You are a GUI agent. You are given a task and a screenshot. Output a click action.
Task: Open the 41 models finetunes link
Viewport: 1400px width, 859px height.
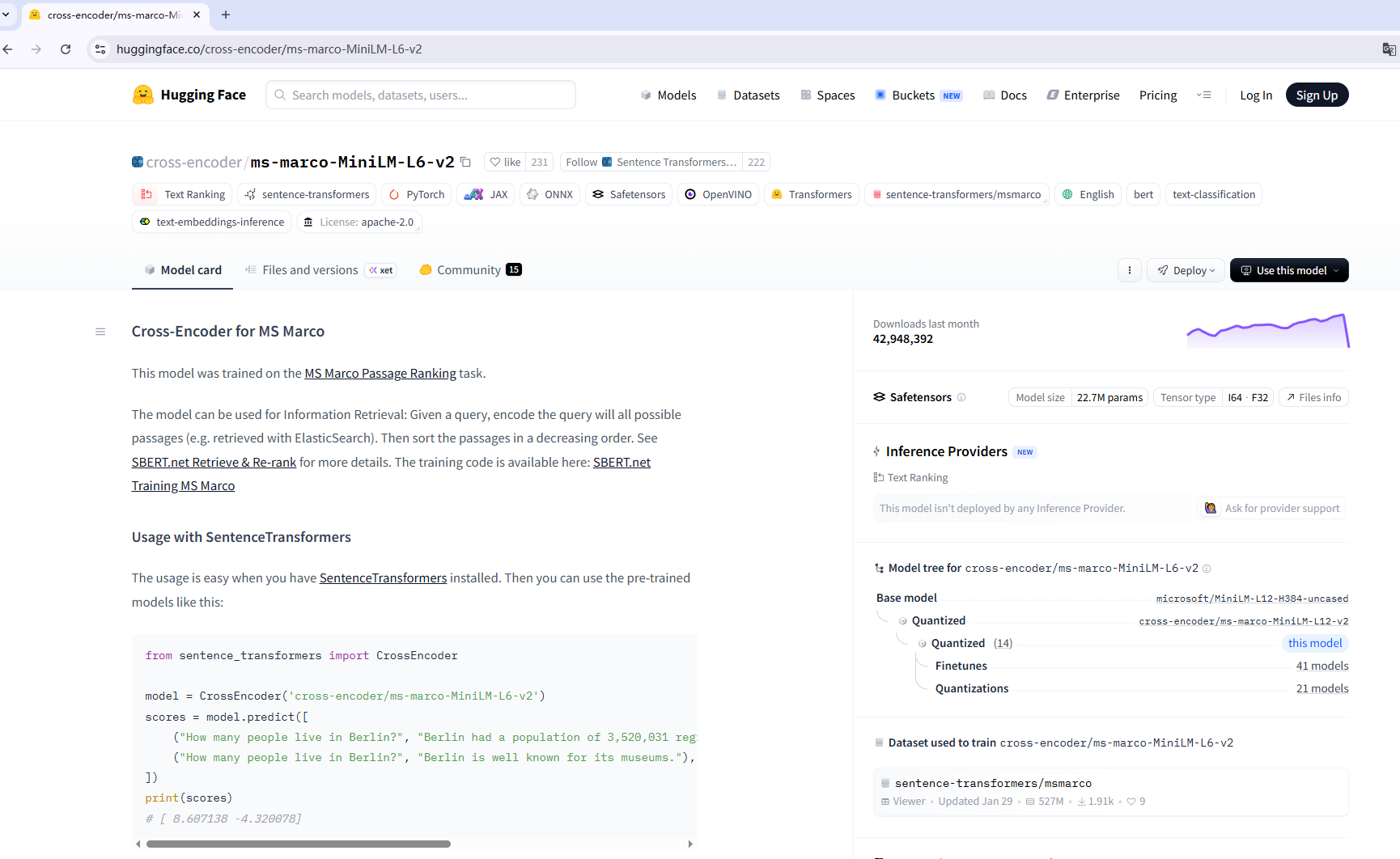point(1322,666)
